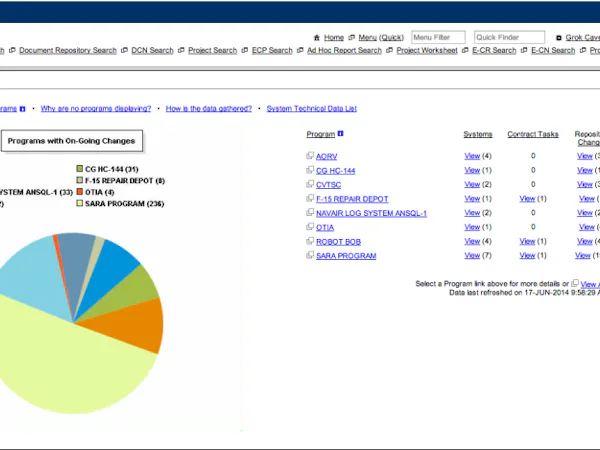Screen dimensions: 600x450
Task: Open the E-CN Search link
Action: (x=553, y=51)
